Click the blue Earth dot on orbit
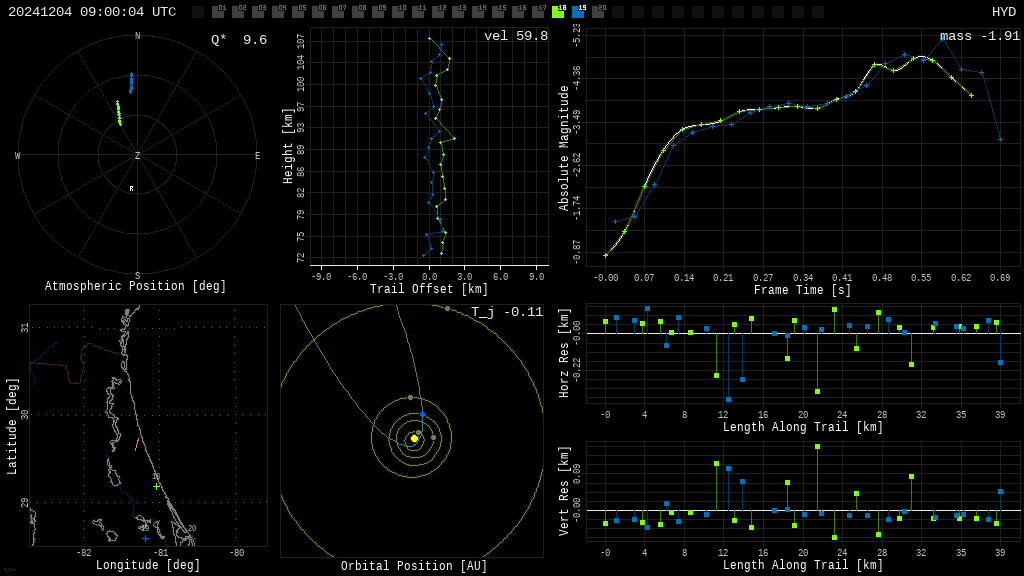This screenshot has width=1024, height=576. point(423,415)
